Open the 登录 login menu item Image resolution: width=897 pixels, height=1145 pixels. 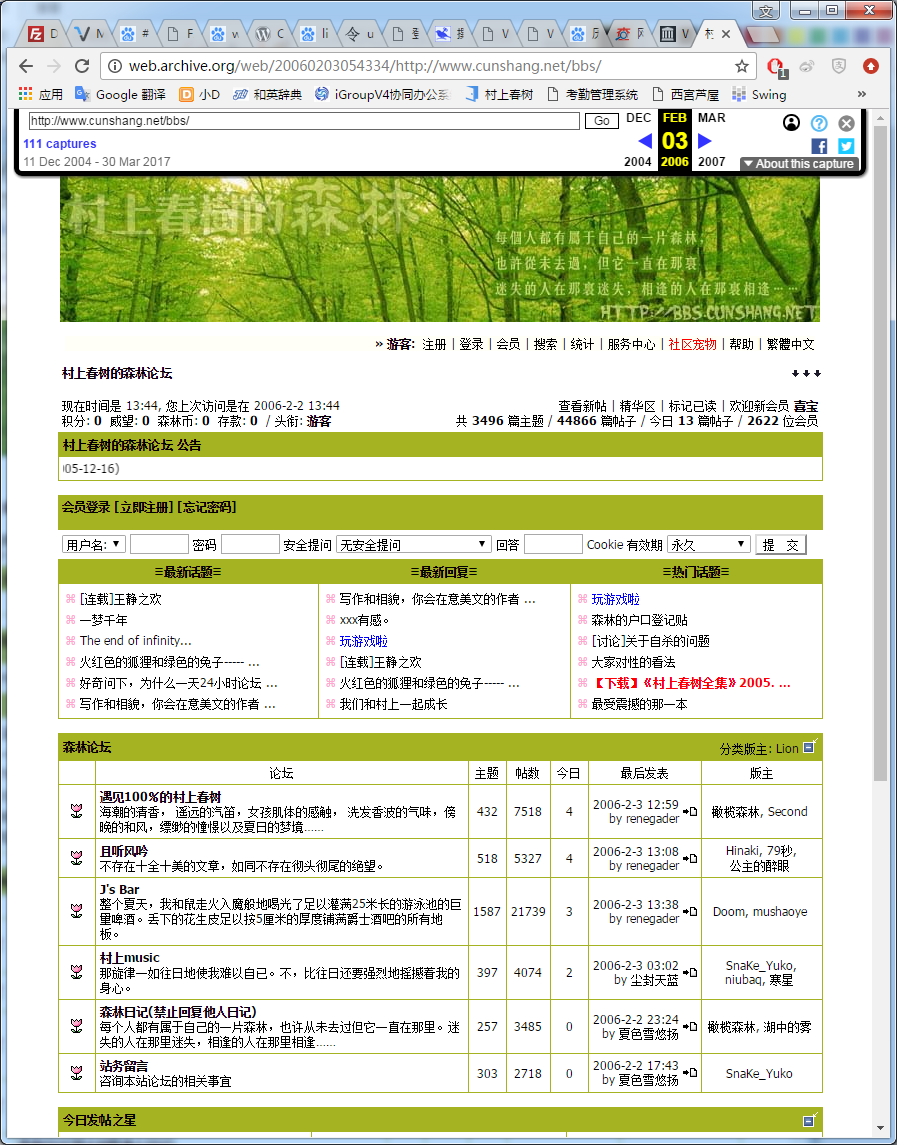[471, 344]
